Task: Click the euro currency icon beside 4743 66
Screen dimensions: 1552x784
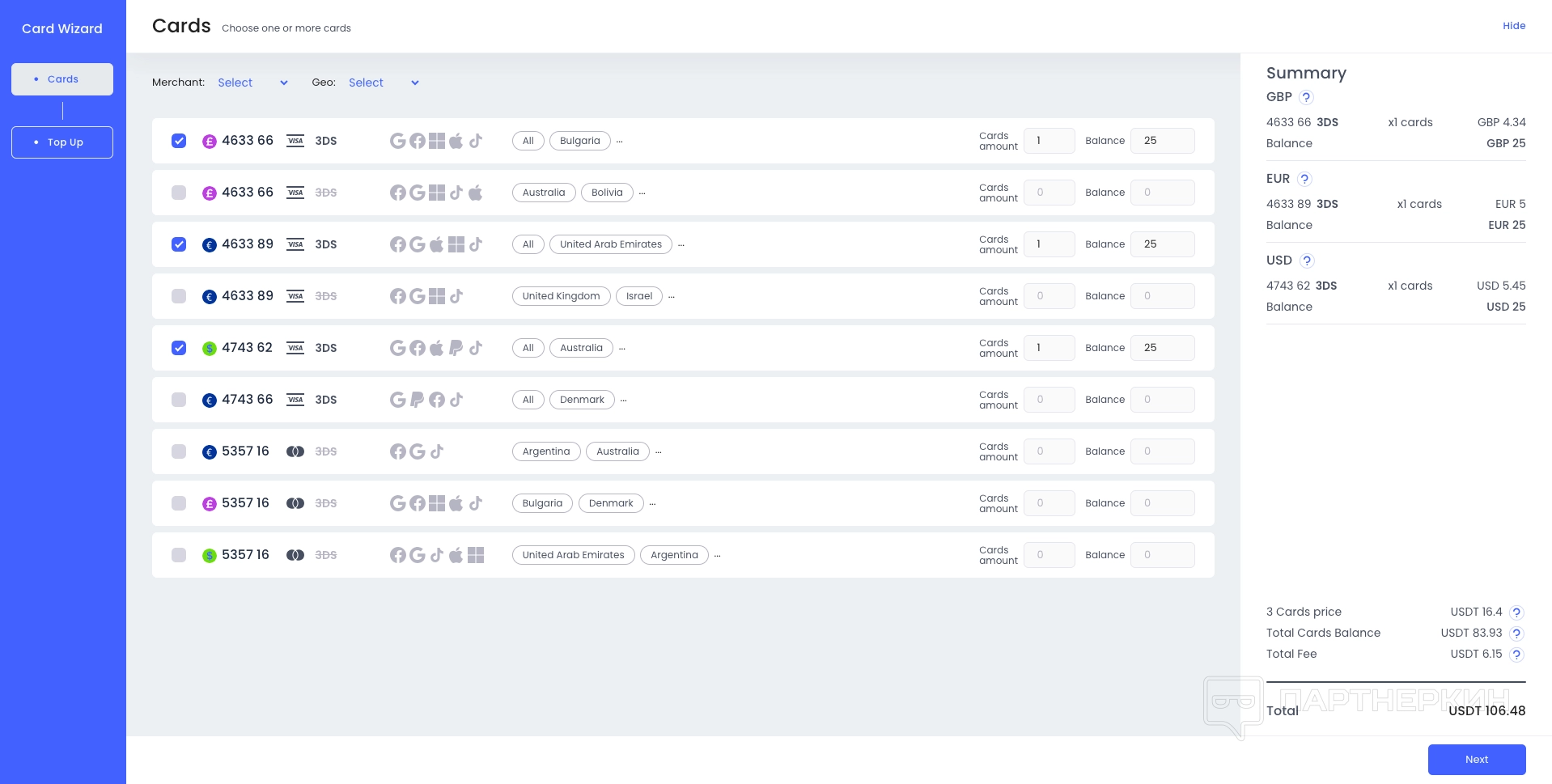Action: [210, 400]
